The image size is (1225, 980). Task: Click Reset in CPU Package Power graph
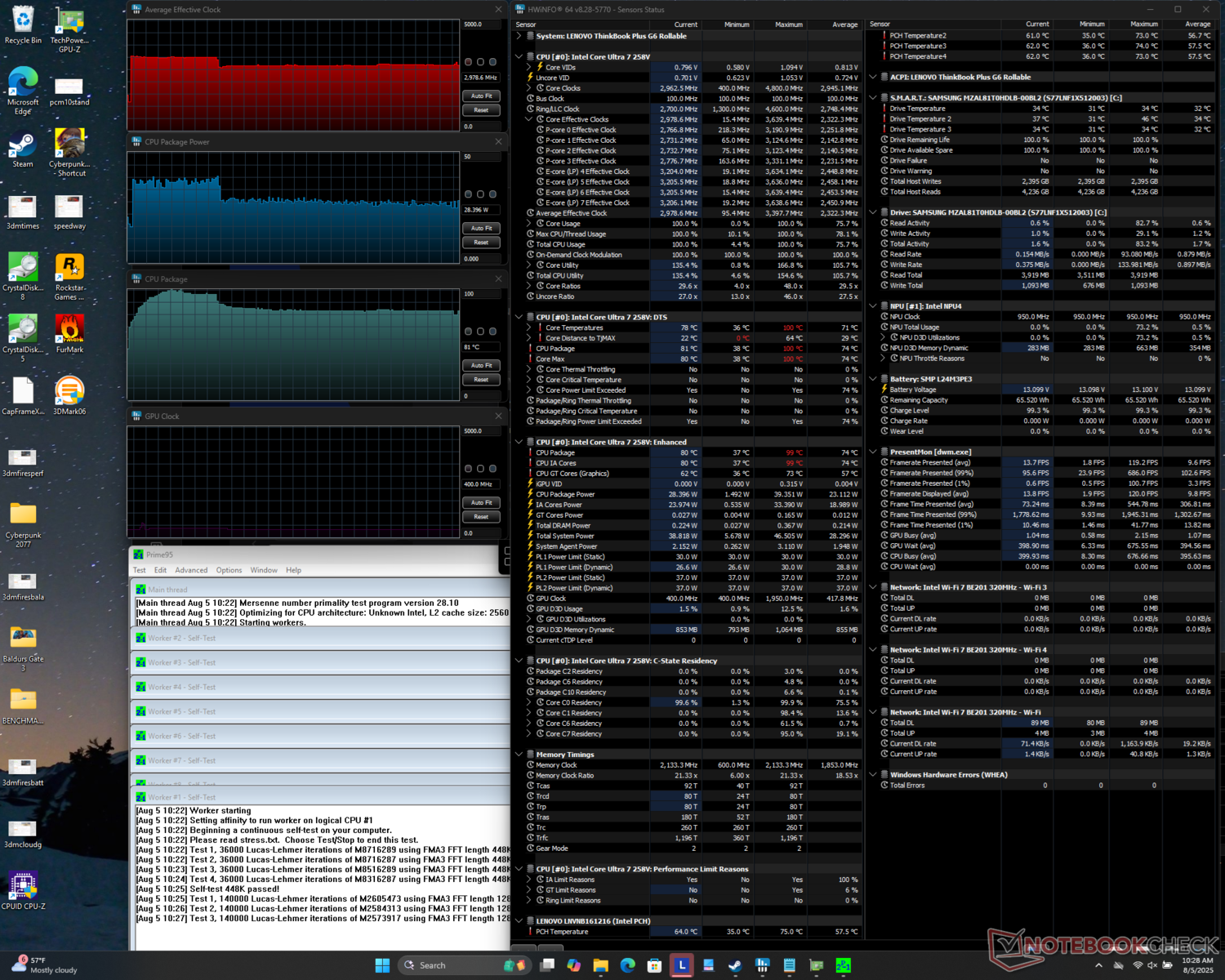[481, 243]
